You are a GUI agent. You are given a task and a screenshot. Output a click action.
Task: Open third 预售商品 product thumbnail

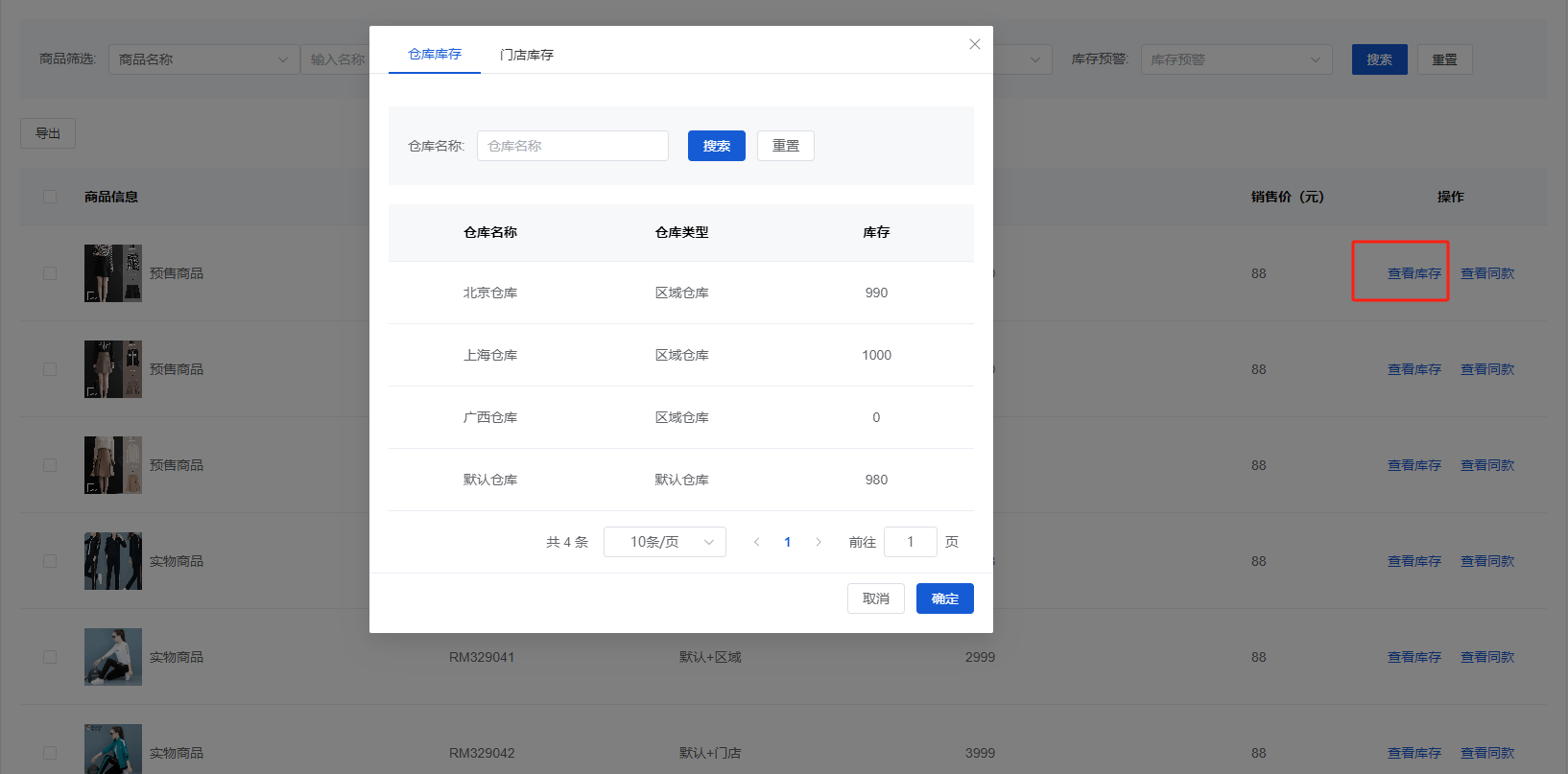[x=113, y=465]
